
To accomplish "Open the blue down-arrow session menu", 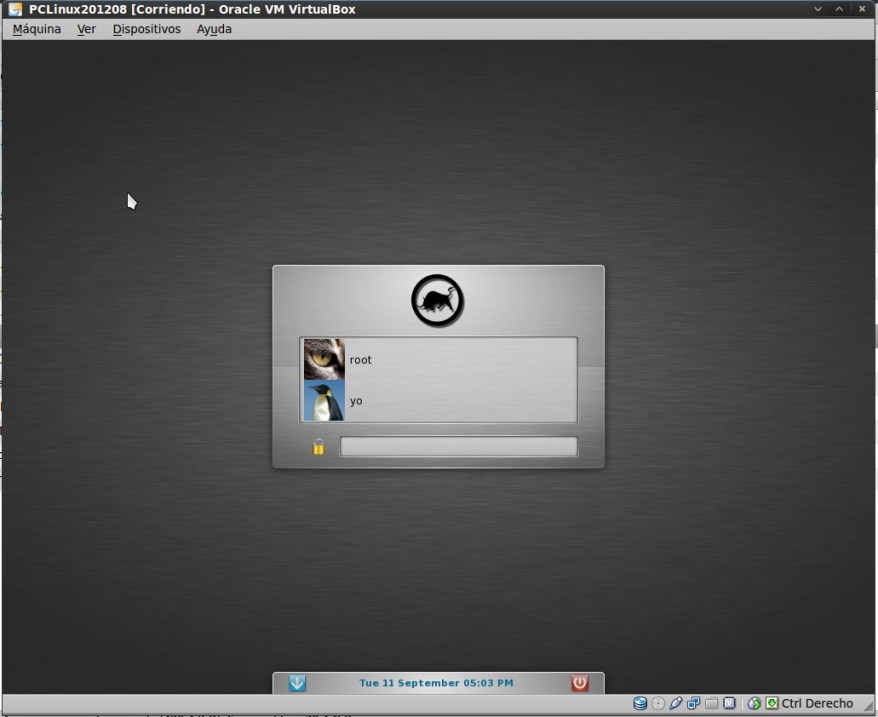I will click(297, 683).
